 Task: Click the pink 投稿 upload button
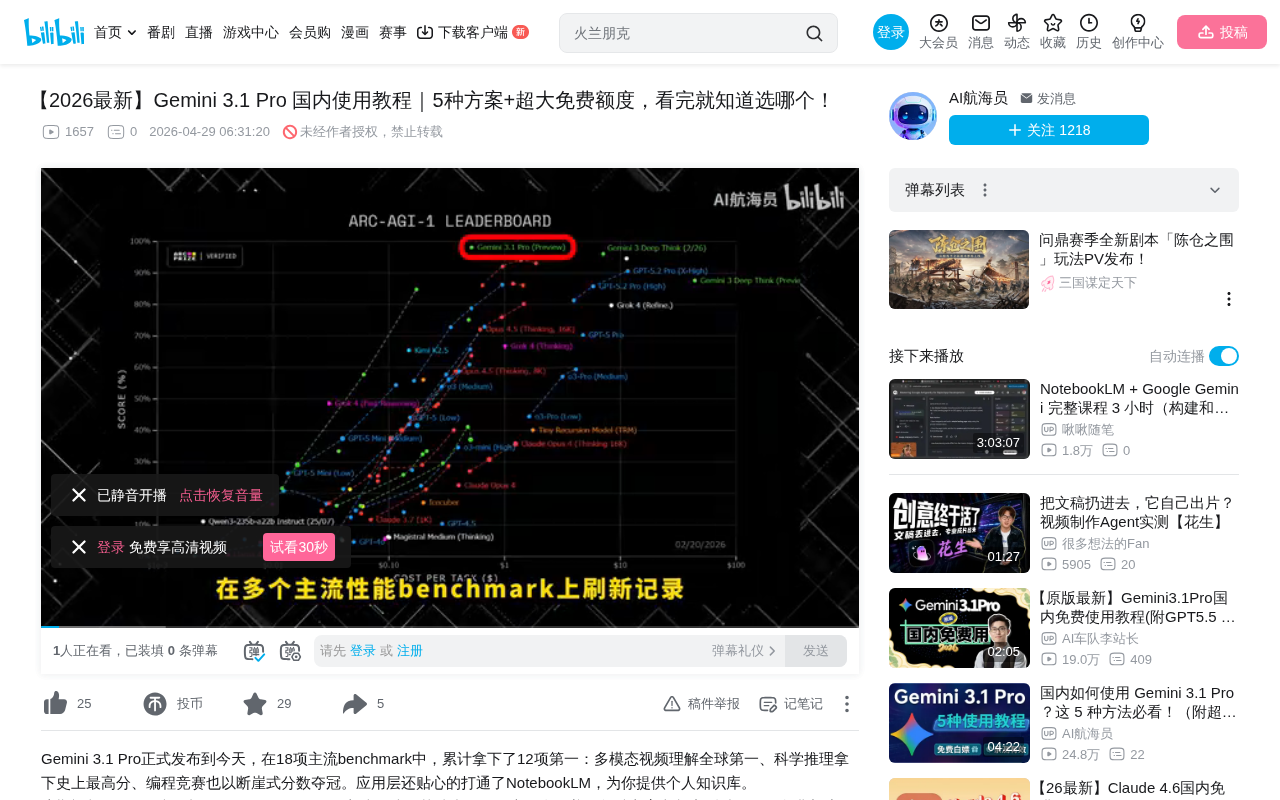(1222, 32)
